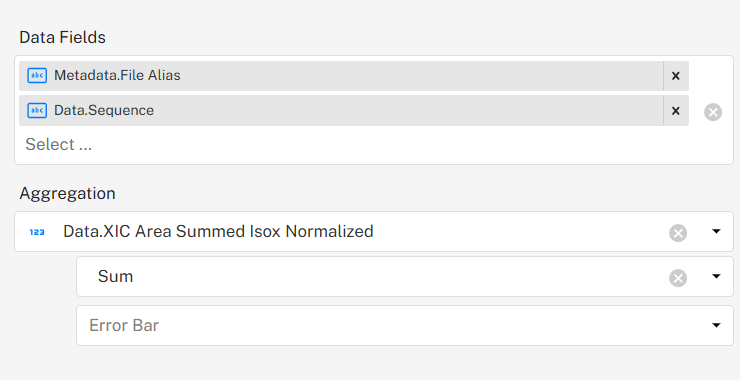Screen dimensions: 740x380
Task: Clear the Data.XIC Area Summed aggregation field
Action: pos(678,233)
